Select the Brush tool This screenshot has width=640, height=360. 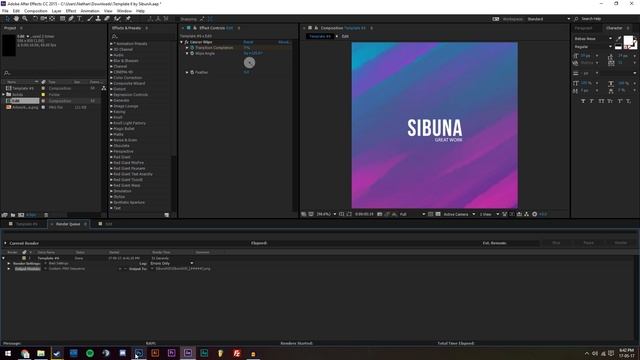[x=90, y=19]
